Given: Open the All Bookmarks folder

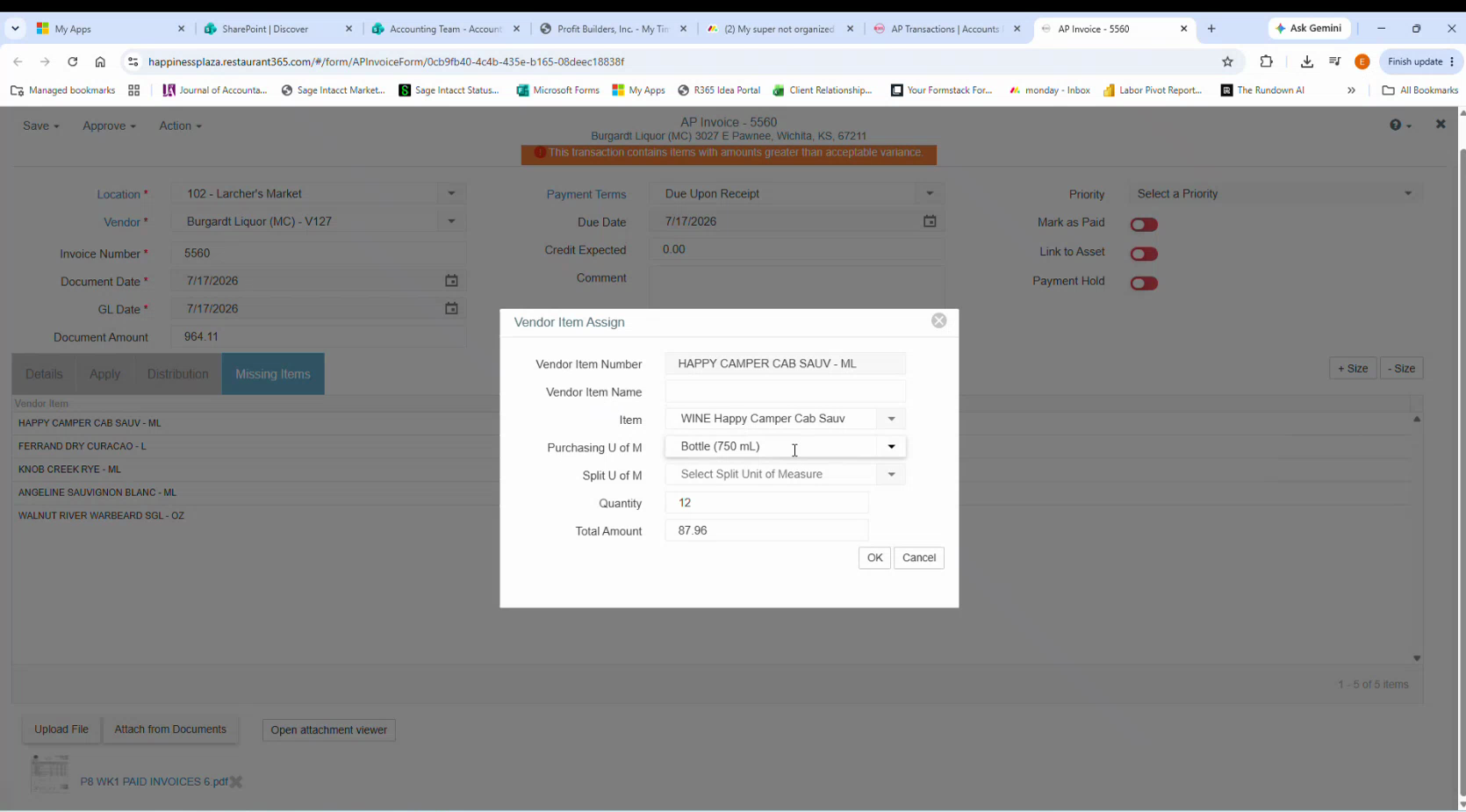Looking at the screenshot, I should click(1419, 90).
